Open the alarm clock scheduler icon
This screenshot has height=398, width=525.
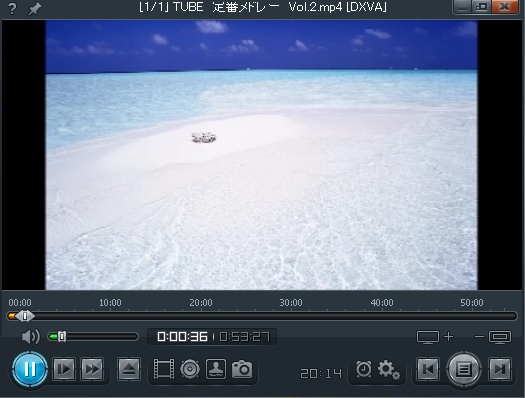click(364, 369)
